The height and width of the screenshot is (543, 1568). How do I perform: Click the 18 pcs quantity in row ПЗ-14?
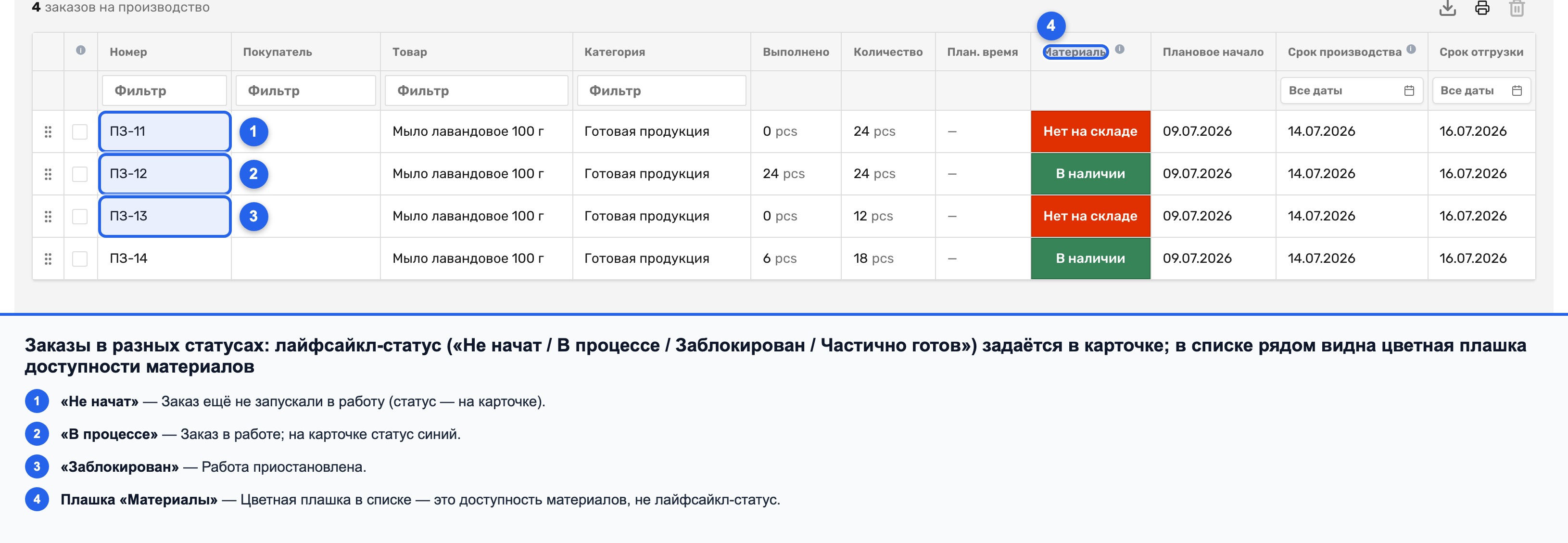click(x=873, y=259)
